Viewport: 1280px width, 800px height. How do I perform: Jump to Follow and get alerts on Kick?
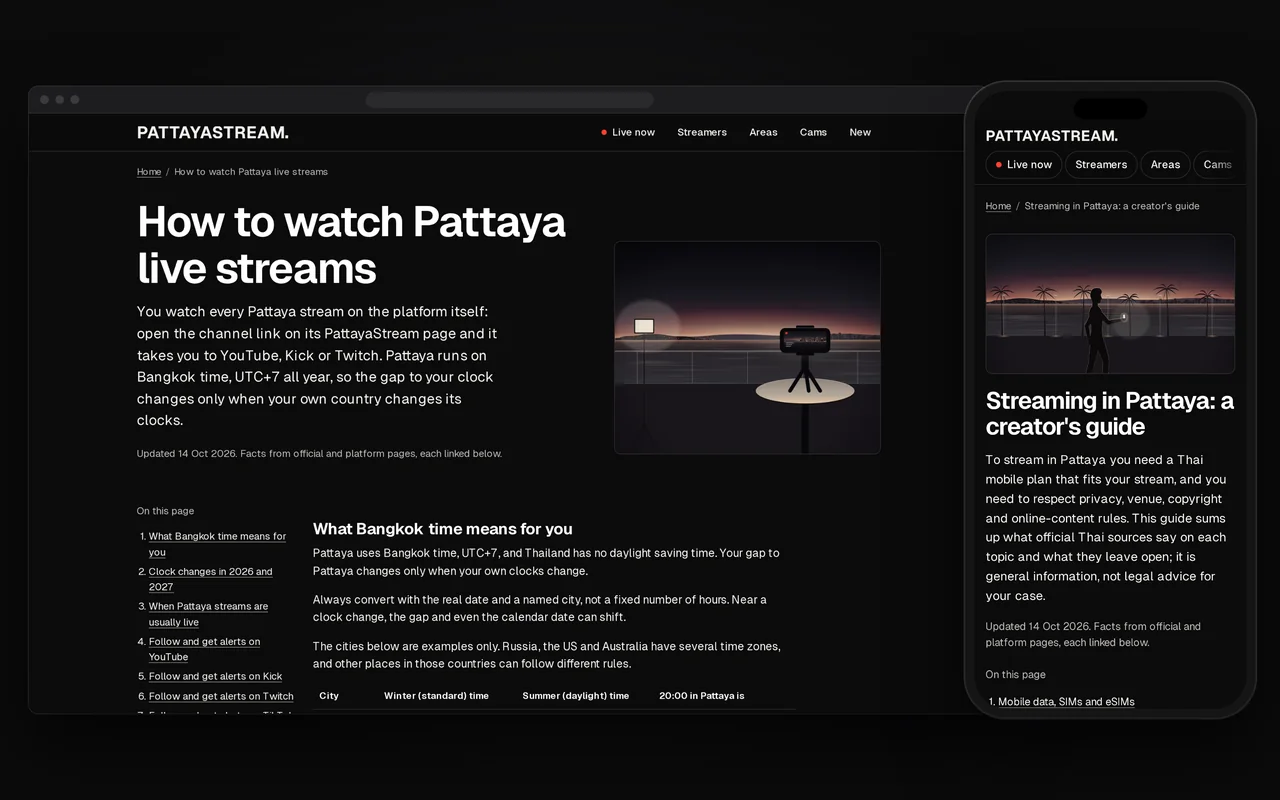coord(215,677)
